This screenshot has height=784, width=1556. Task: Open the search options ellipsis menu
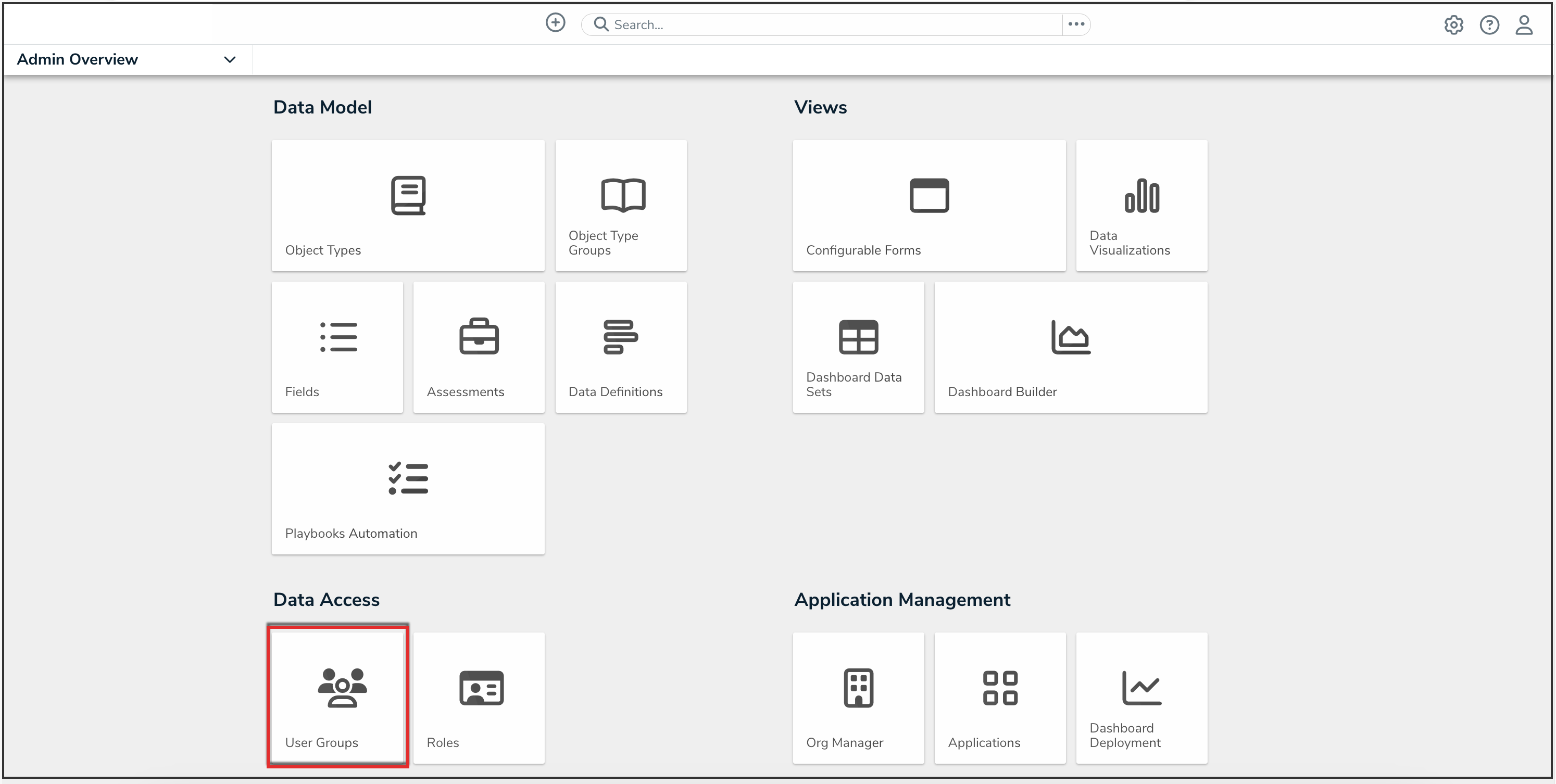1076,24
